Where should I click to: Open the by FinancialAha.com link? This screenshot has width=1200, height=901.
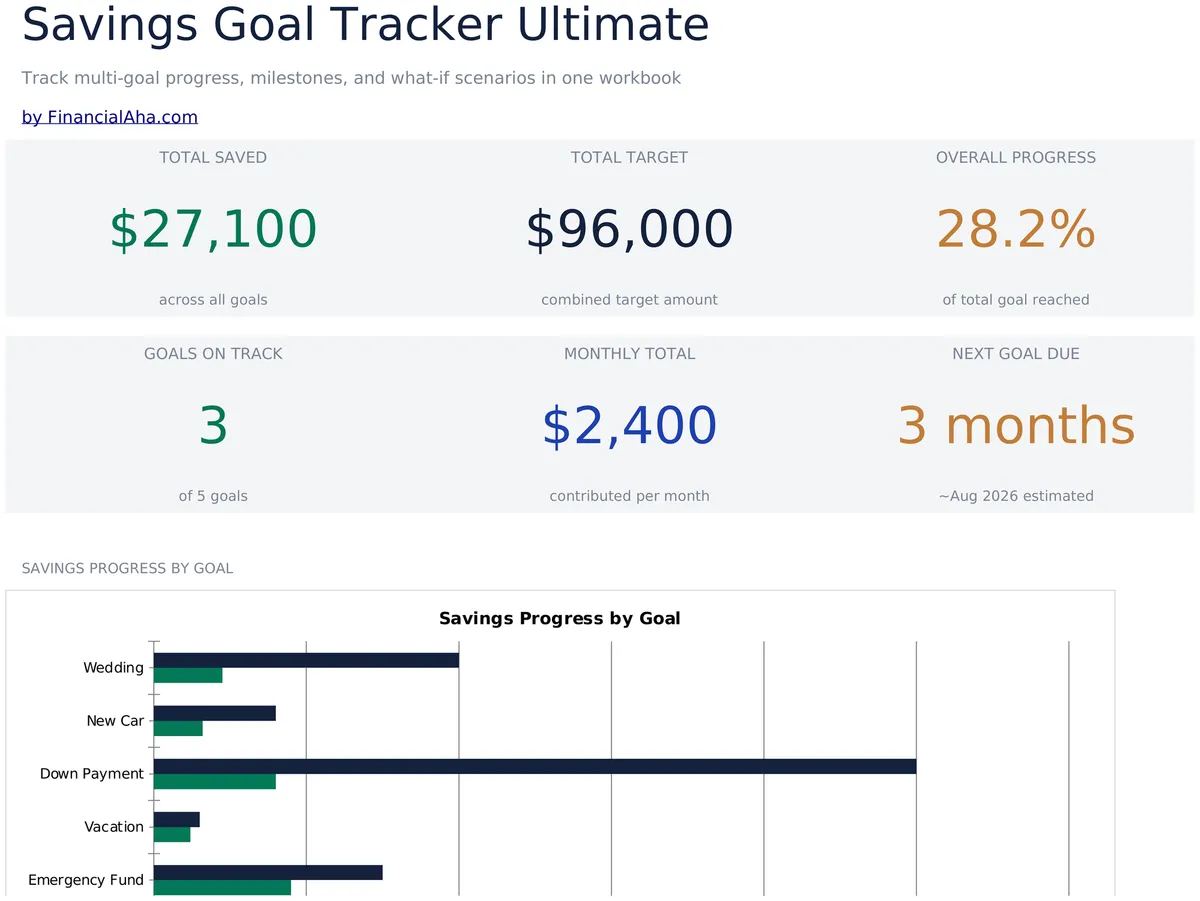pyautogui.click(x=110, y=117)
